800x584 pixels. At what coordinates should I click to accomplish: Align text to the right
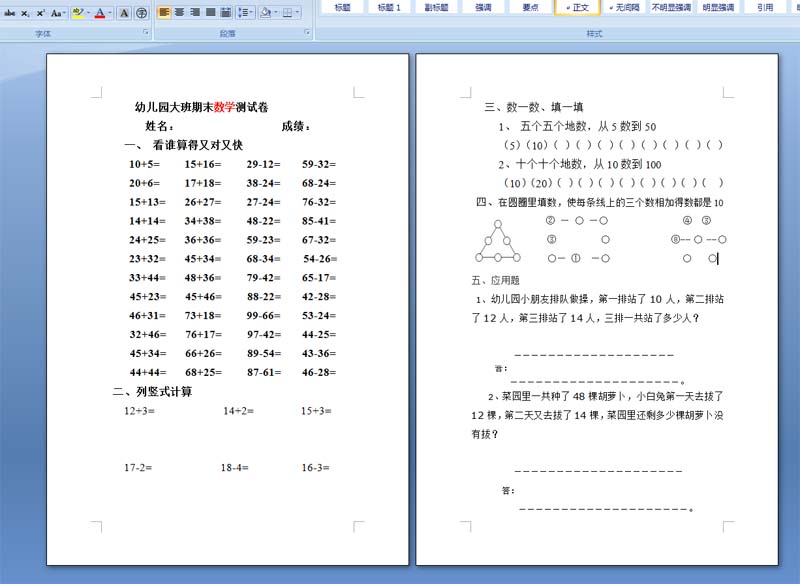[195, 12]
